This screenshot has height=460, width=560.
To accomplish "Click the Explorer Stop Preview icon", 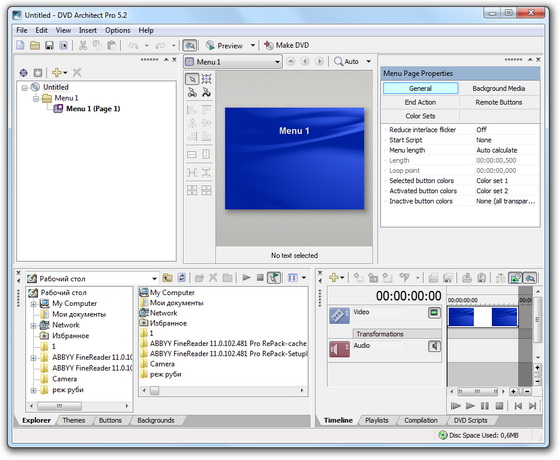I will [260, 278].
